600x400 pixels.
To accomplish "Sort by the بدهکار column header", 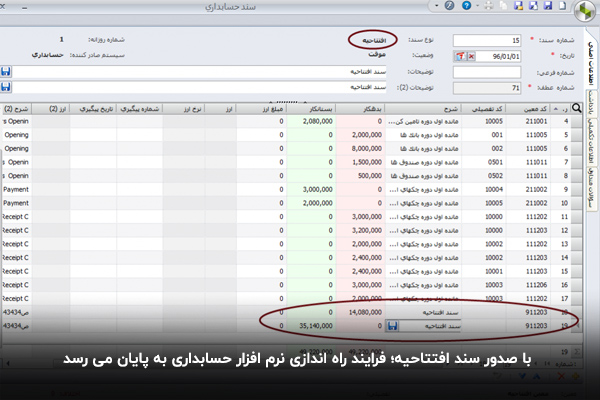I will (360, 109).
